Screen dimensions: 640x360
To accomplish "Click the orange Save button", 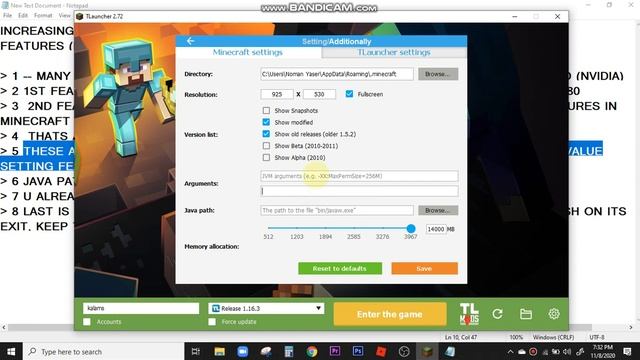I will [x=424, y=268].
